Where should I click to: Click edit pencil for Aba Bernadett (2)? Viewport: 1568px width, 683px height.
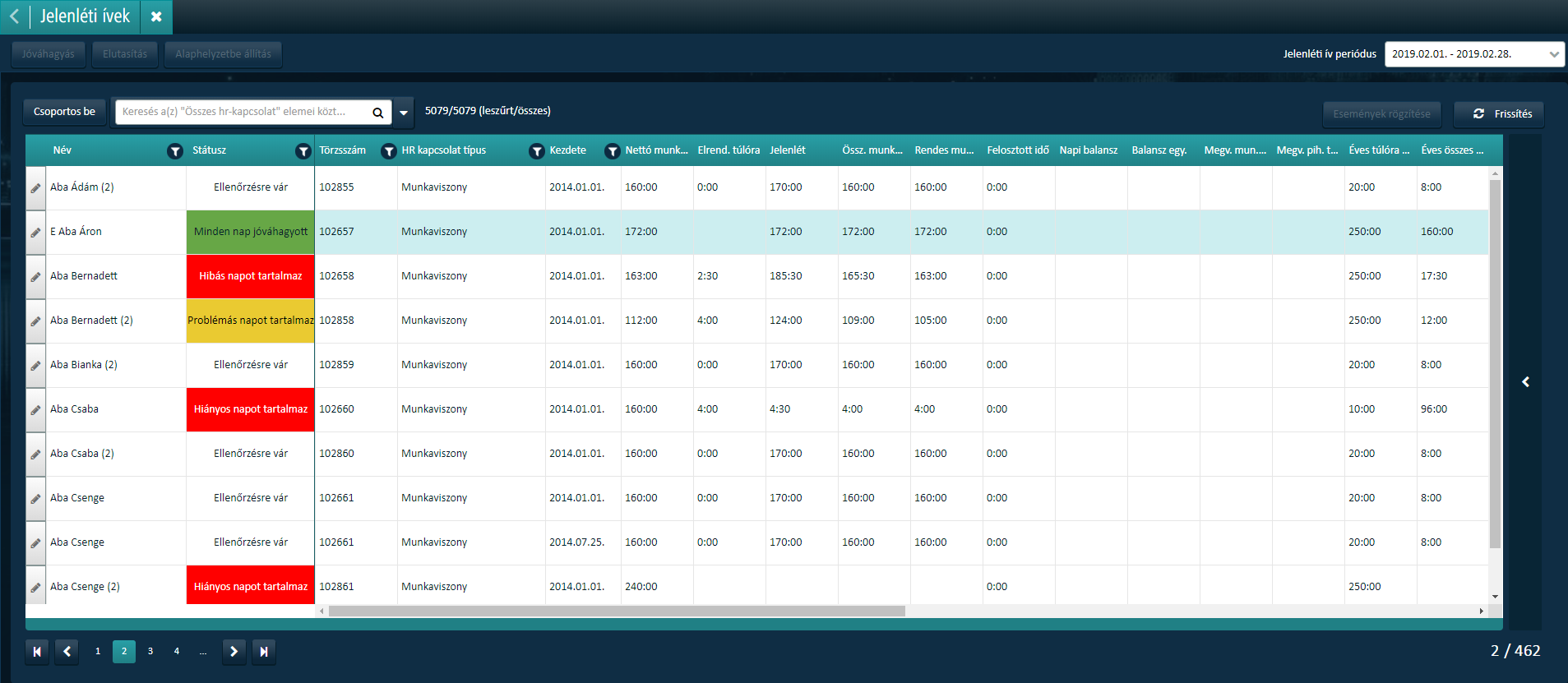35,321
